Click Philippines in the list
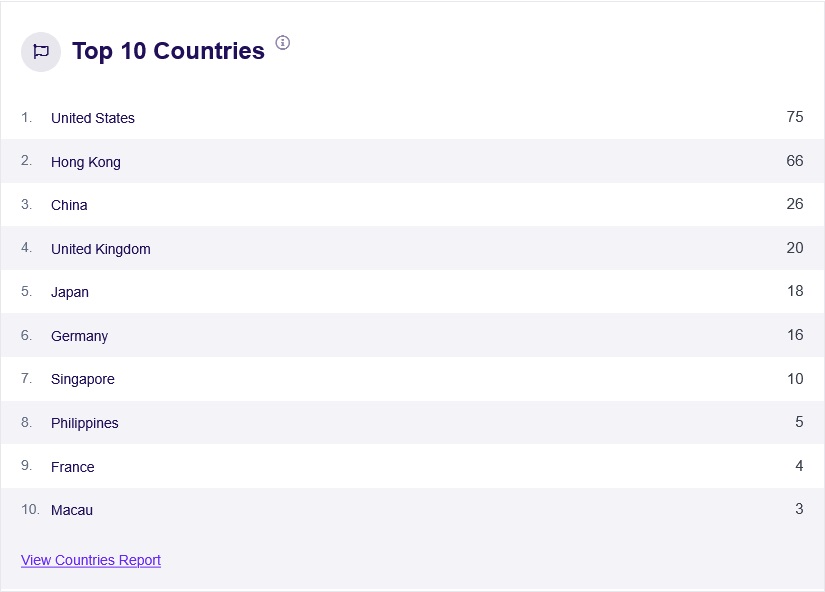 [85, 423]
